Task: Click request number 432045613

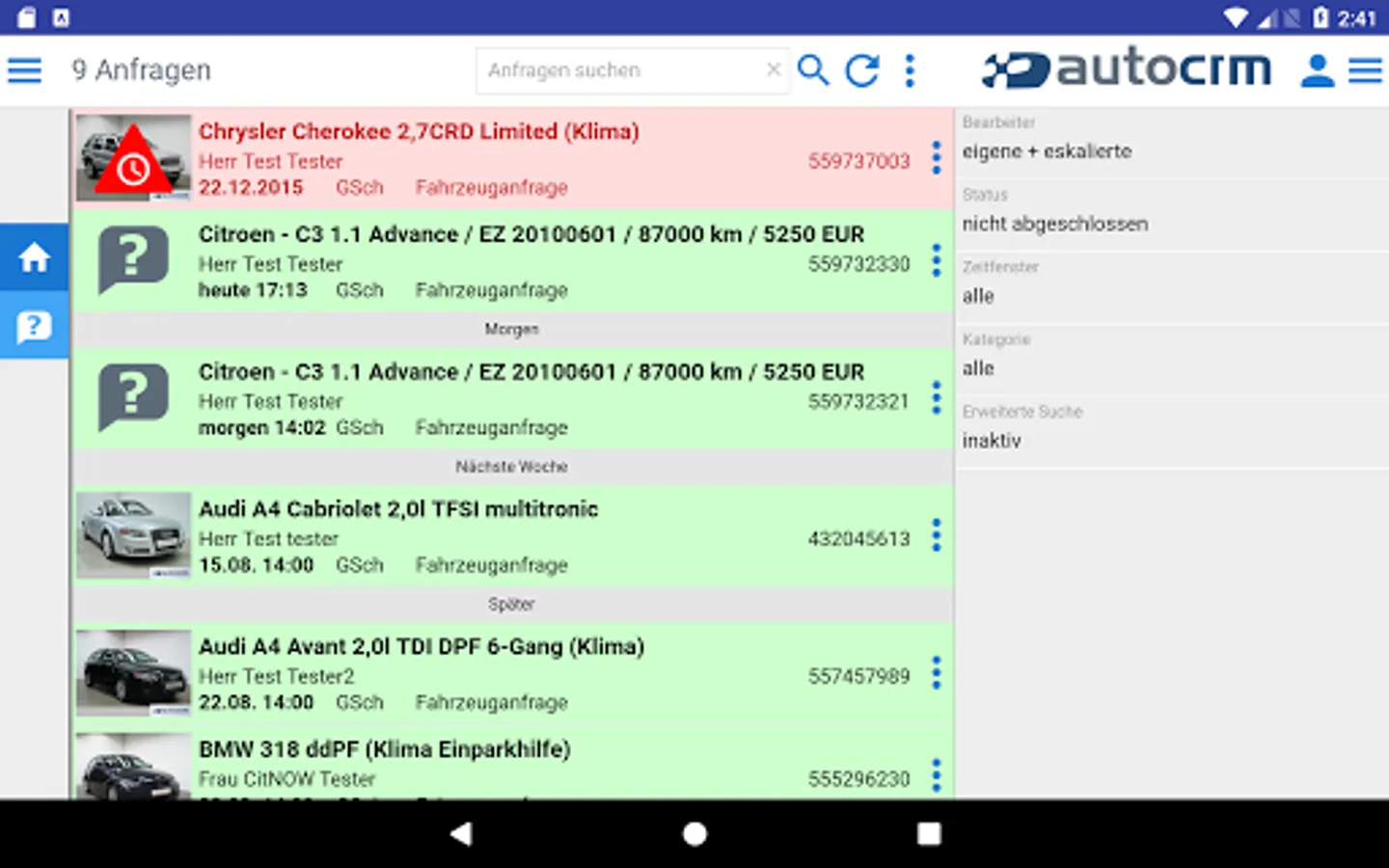Action: (858, 539)
